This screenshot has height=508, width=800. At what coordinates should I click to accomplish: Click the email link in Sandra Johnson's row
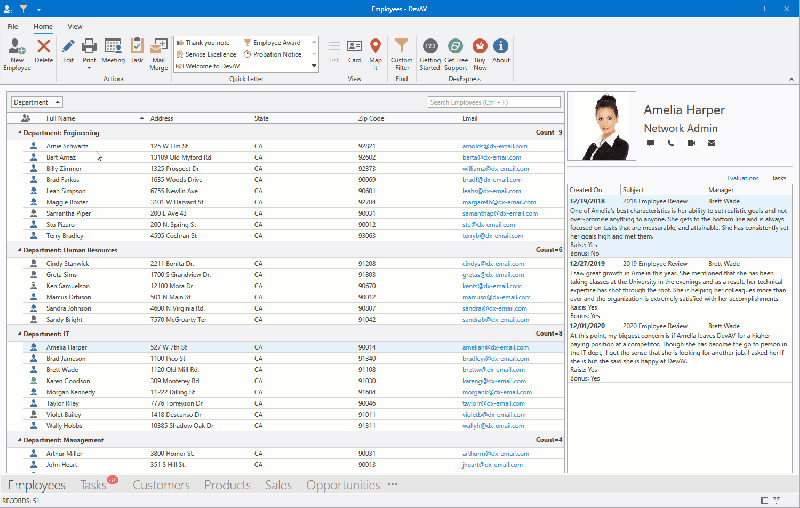coord(494,309)
